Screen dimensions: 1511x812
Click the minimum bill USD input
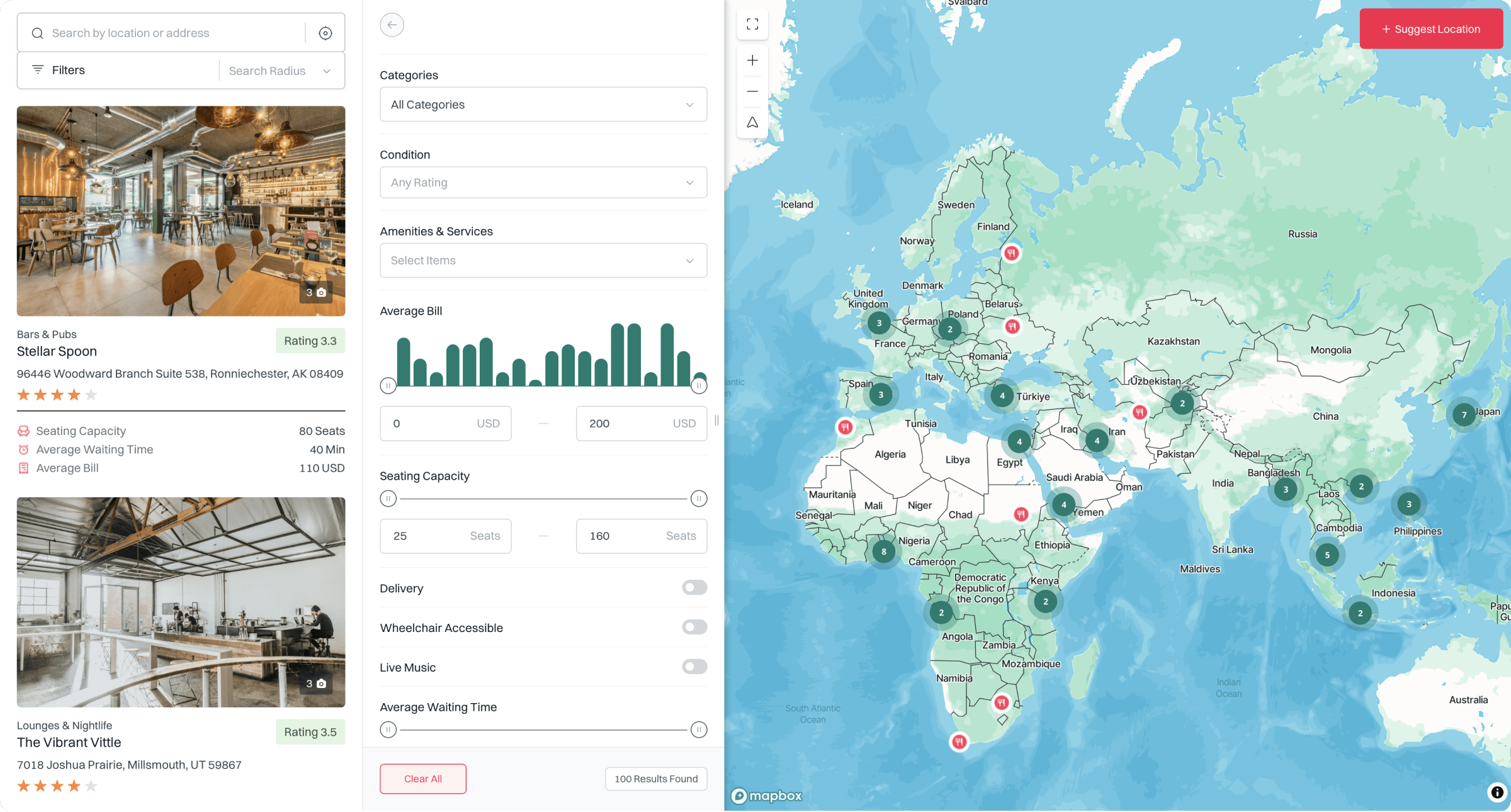pyautogui.click(x=445, y=424)
